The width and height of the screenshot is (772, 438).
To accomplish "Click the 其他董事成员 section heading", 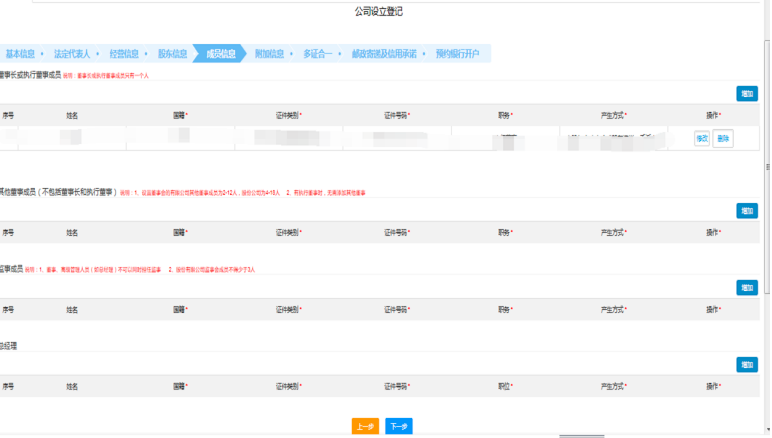I will pos(58,192).
